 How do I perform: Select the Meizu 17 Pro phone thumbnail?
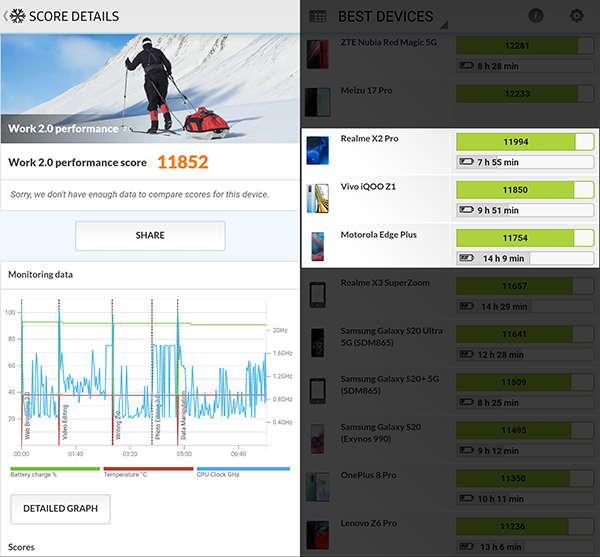tap(317, 102)
